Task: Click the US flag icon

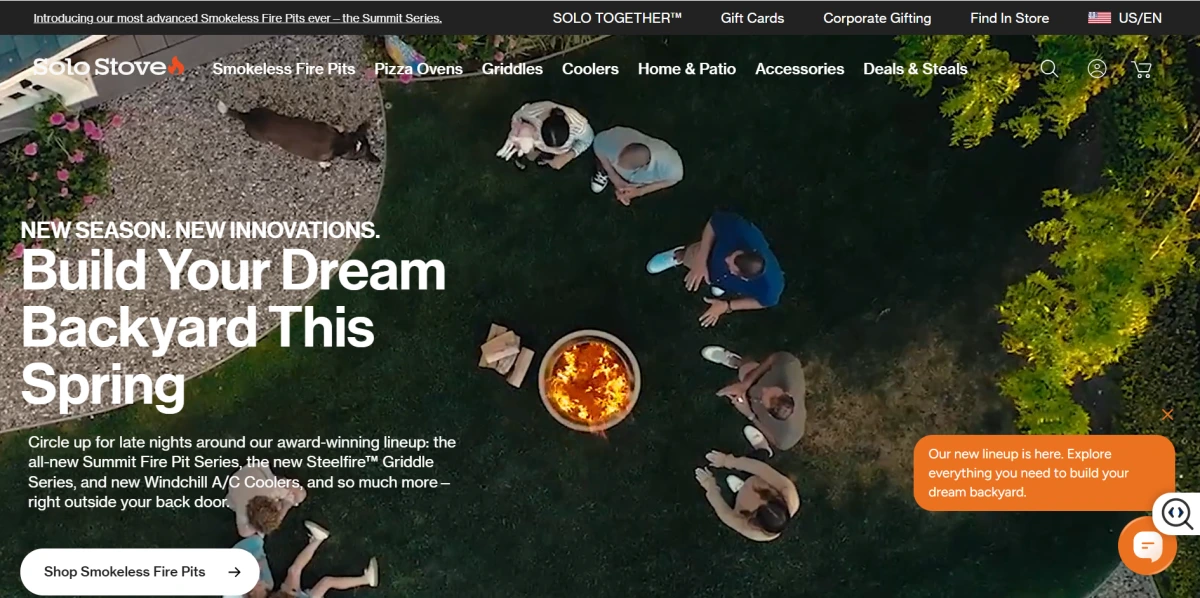Action: point(1099,18)
